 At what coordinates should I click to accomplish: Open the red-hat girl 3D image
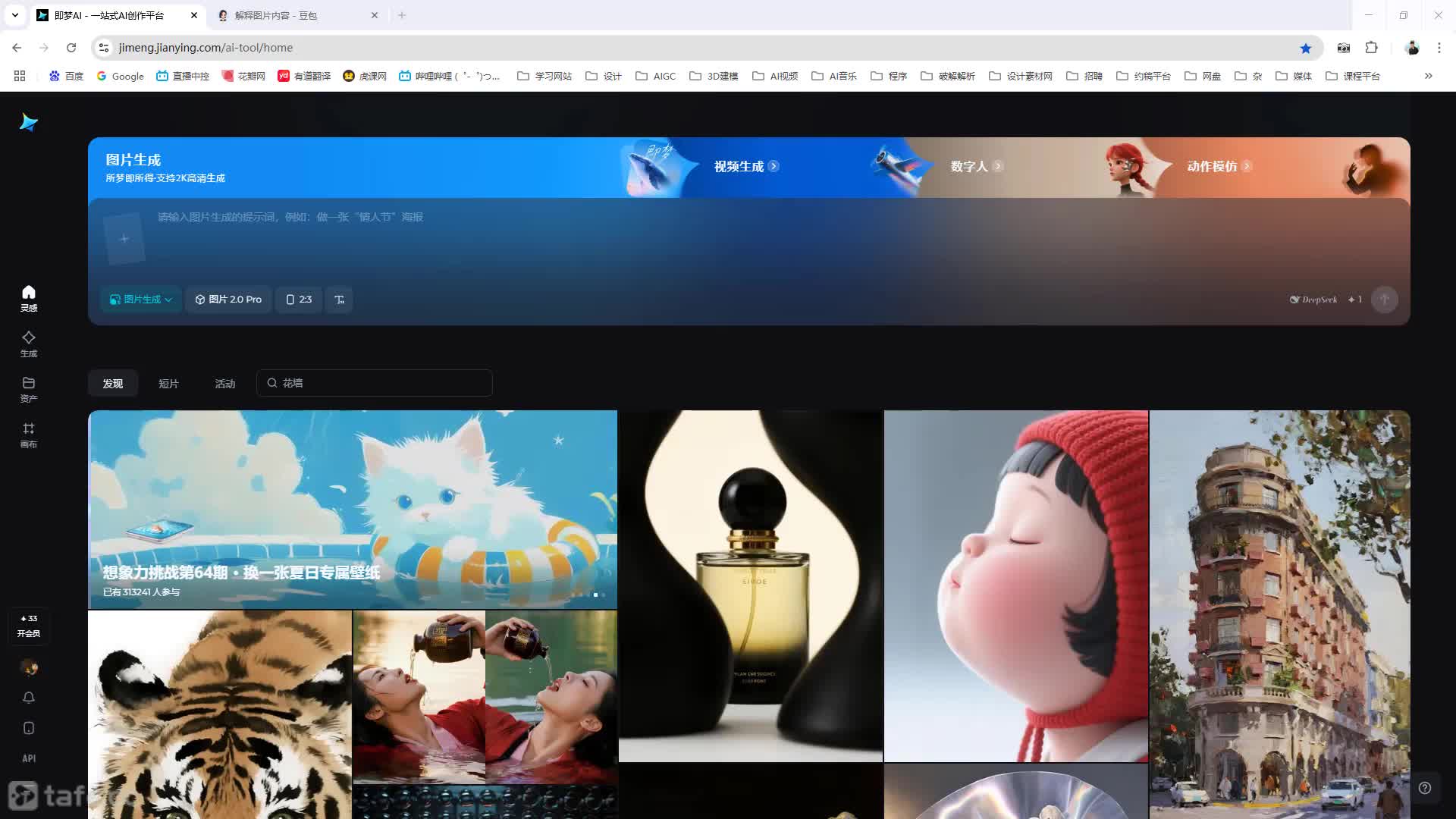[1016, 586]
